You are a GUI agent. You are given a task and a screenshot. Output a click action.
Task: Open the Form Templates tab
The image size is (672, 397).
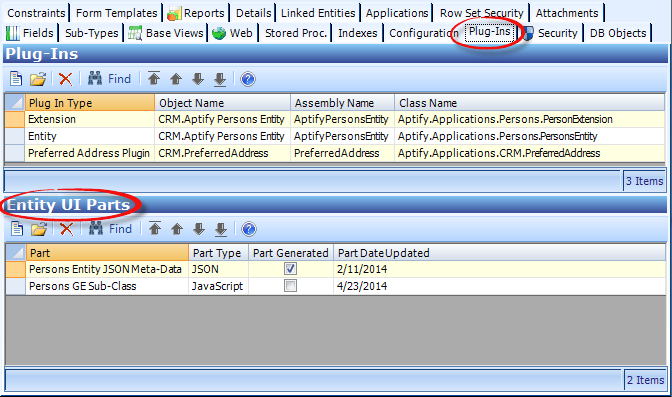point(117,13)
